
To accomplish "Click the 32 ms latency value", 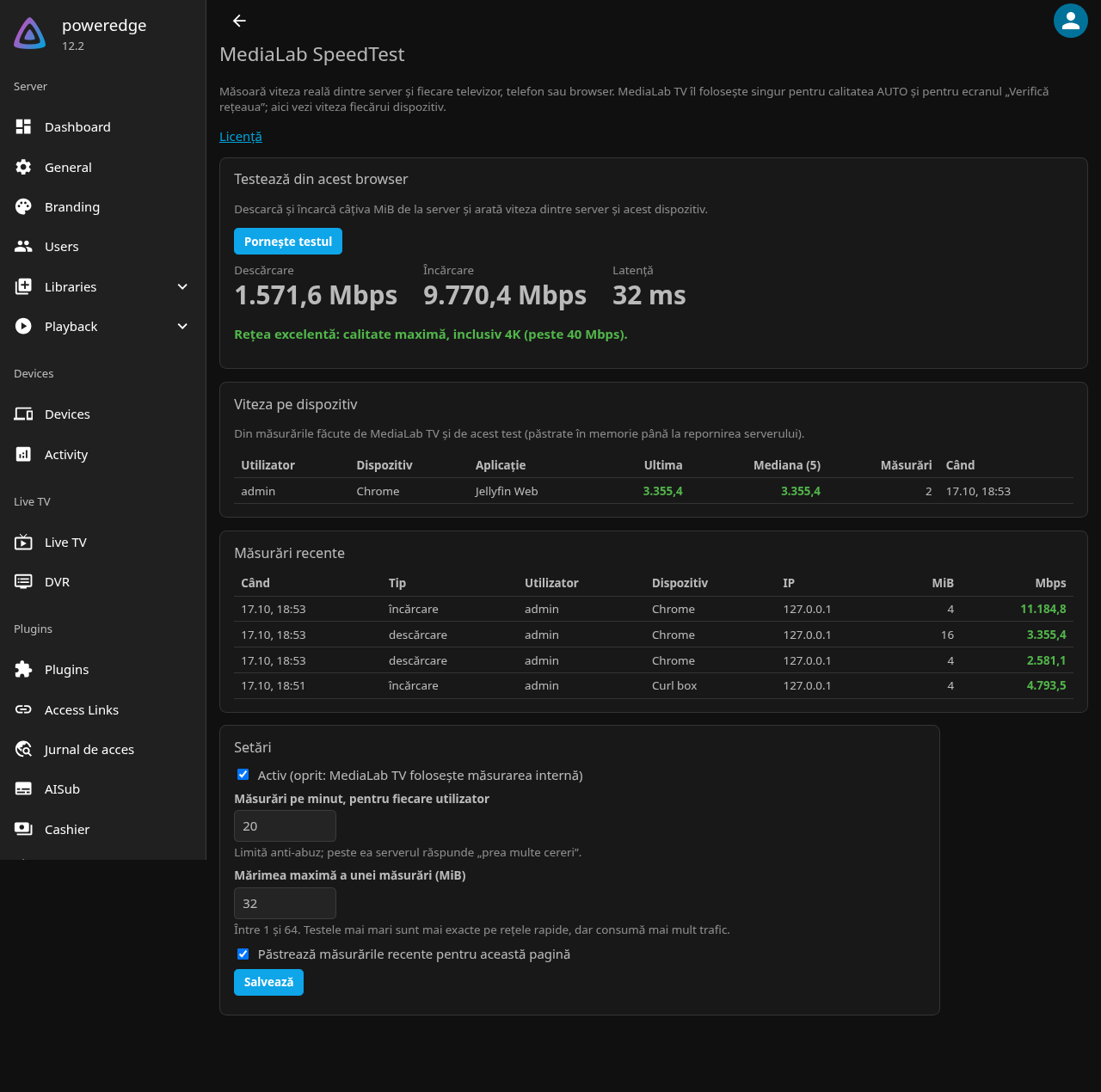I will [x=649, y=296].
